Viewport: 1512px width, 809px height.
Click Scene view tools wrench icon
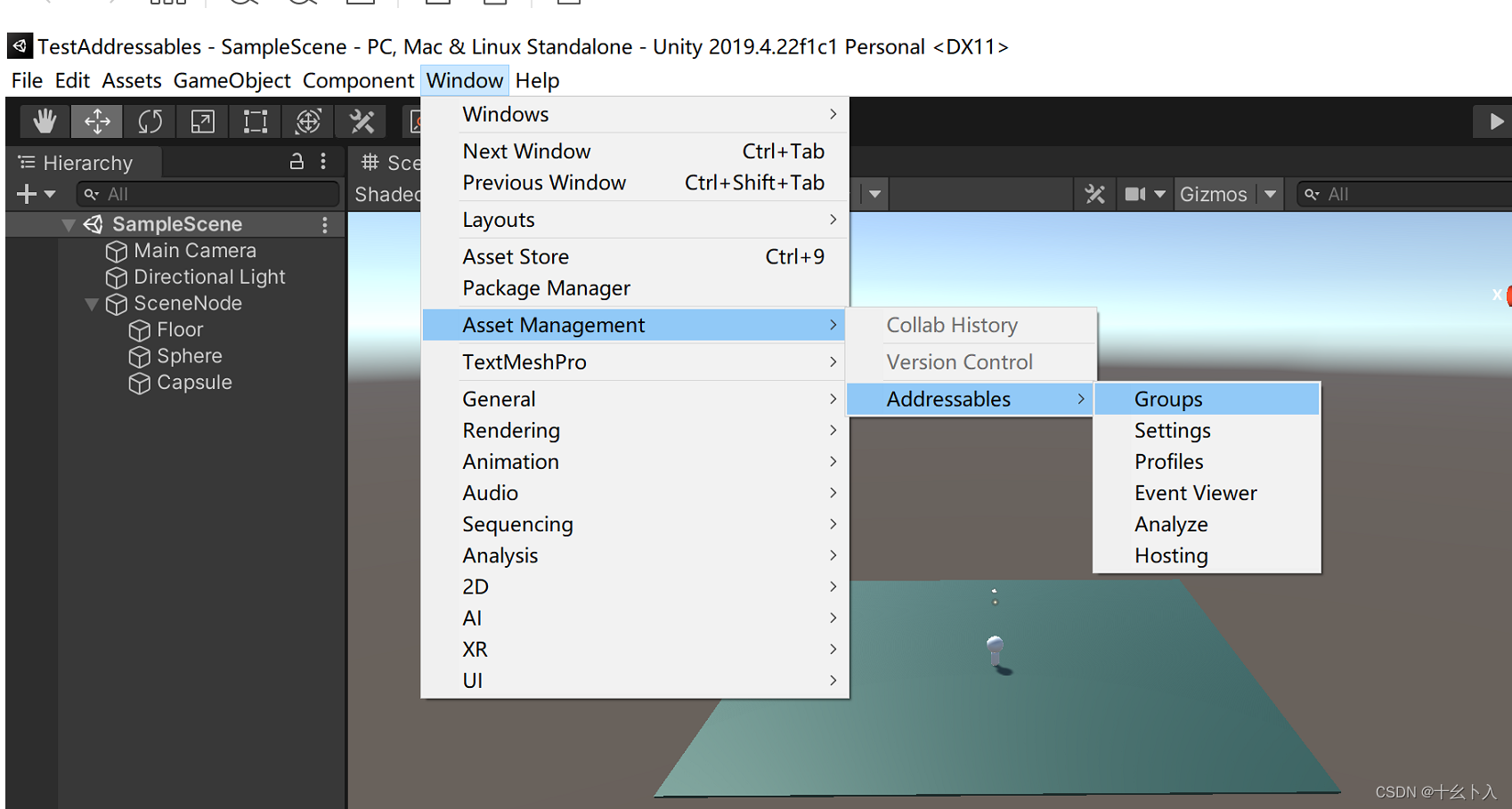(x=1094, y=194)
